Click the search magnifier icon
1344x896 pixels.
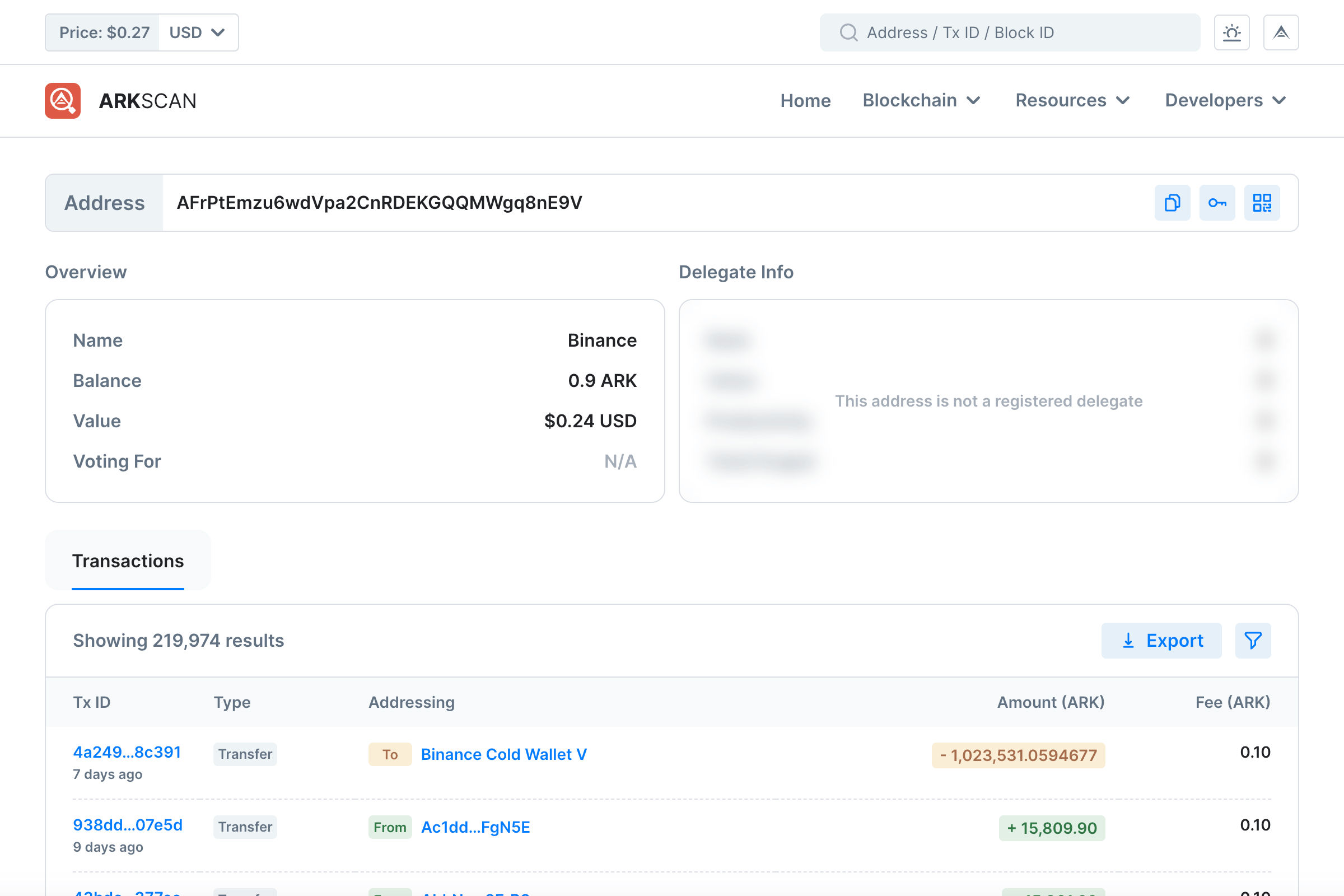[x=848, y=32]
